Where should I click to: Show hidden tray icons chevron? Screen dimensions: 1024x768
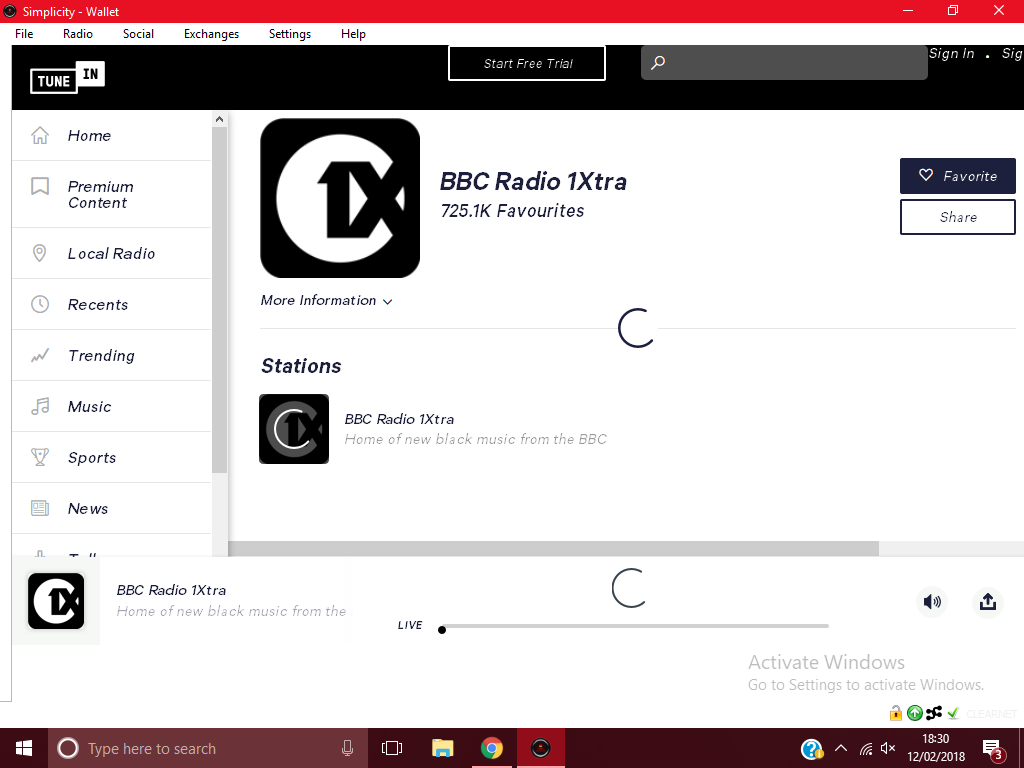pyautogui.click(x=841, y=749)
